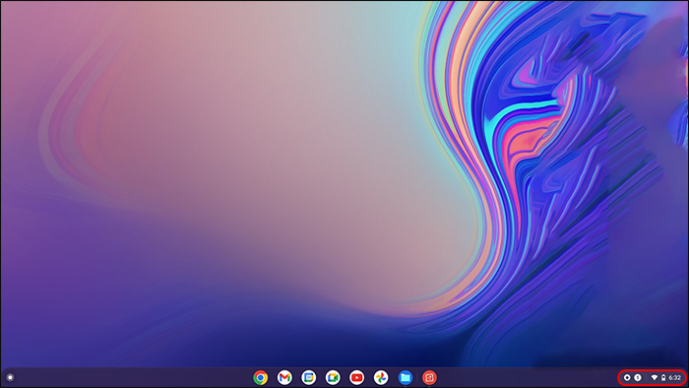Open quick settings via 6:32 clock
The height and width of the screenshot is (388, 689).
point(674,377)
